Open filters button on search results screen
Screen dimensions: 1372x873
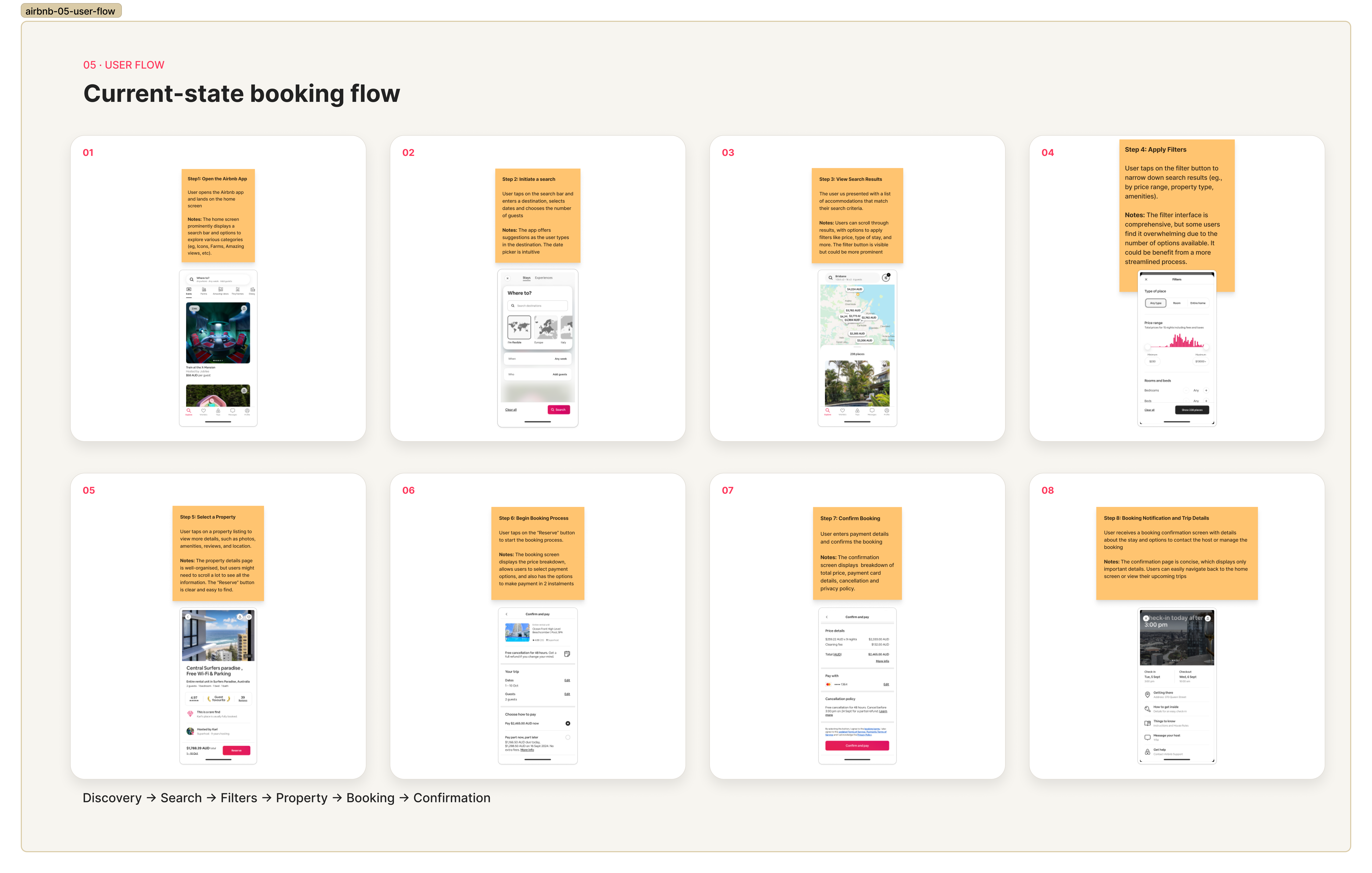(886, 278)
